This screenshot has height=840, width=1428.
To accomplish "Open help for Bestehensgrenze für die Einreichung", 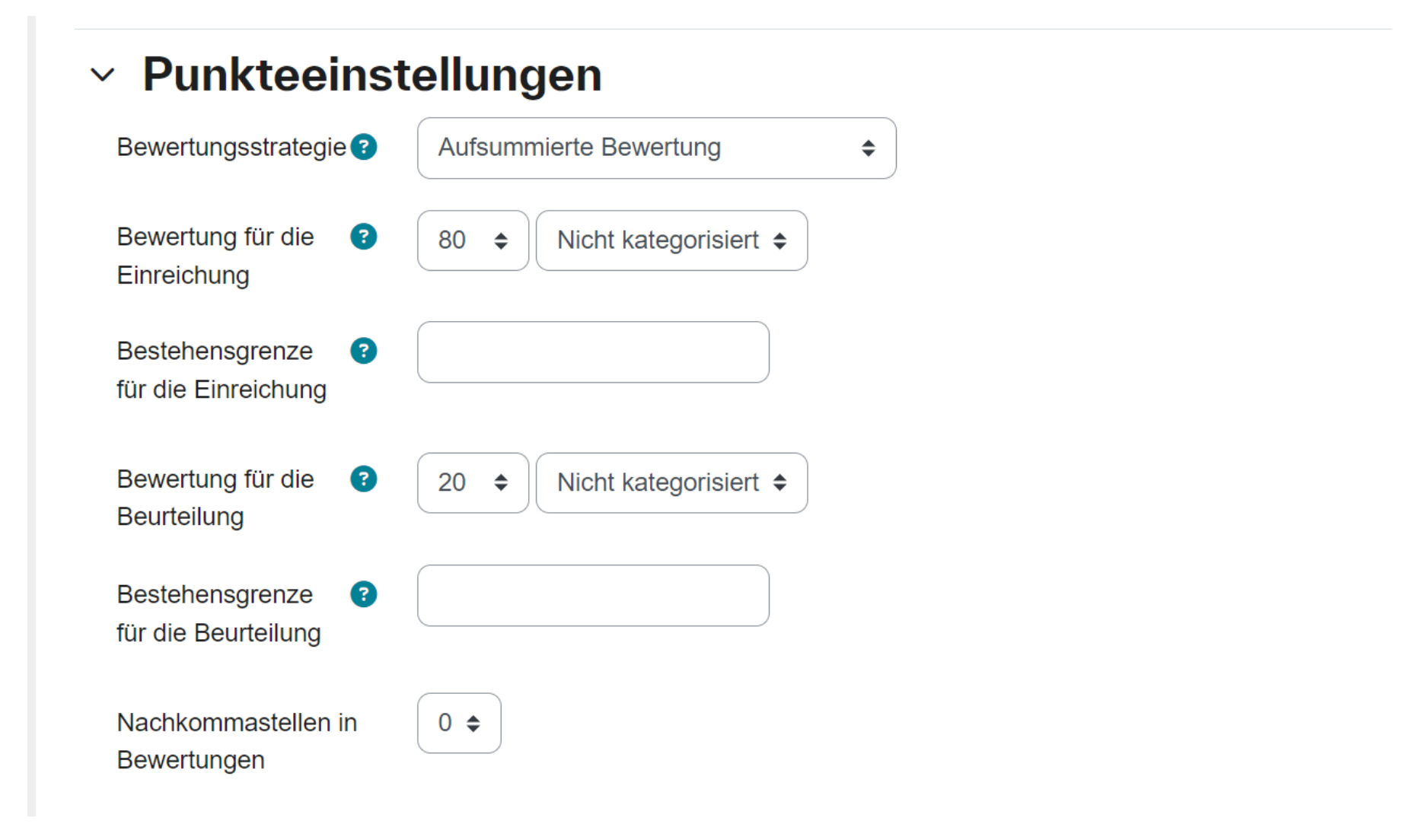I will 363,351.
